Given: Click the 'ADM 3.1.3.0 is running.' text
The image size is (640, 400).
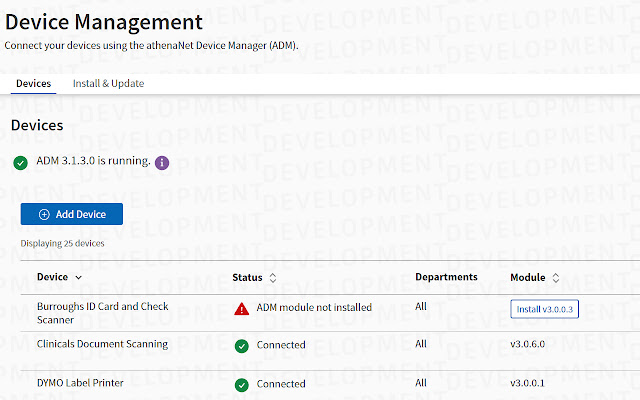Looking at the screenshot, I should (x=93, y=161).
